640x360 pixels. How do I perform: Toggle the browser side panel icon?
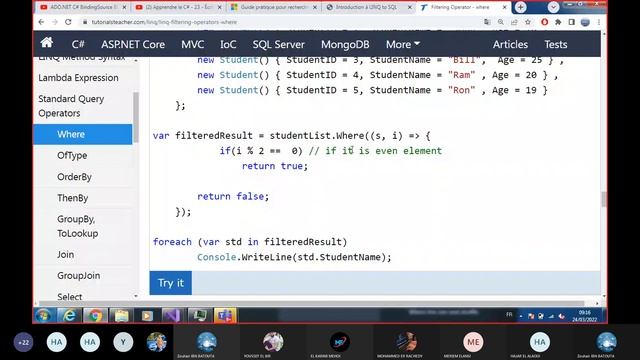click(x=571, y=22)
